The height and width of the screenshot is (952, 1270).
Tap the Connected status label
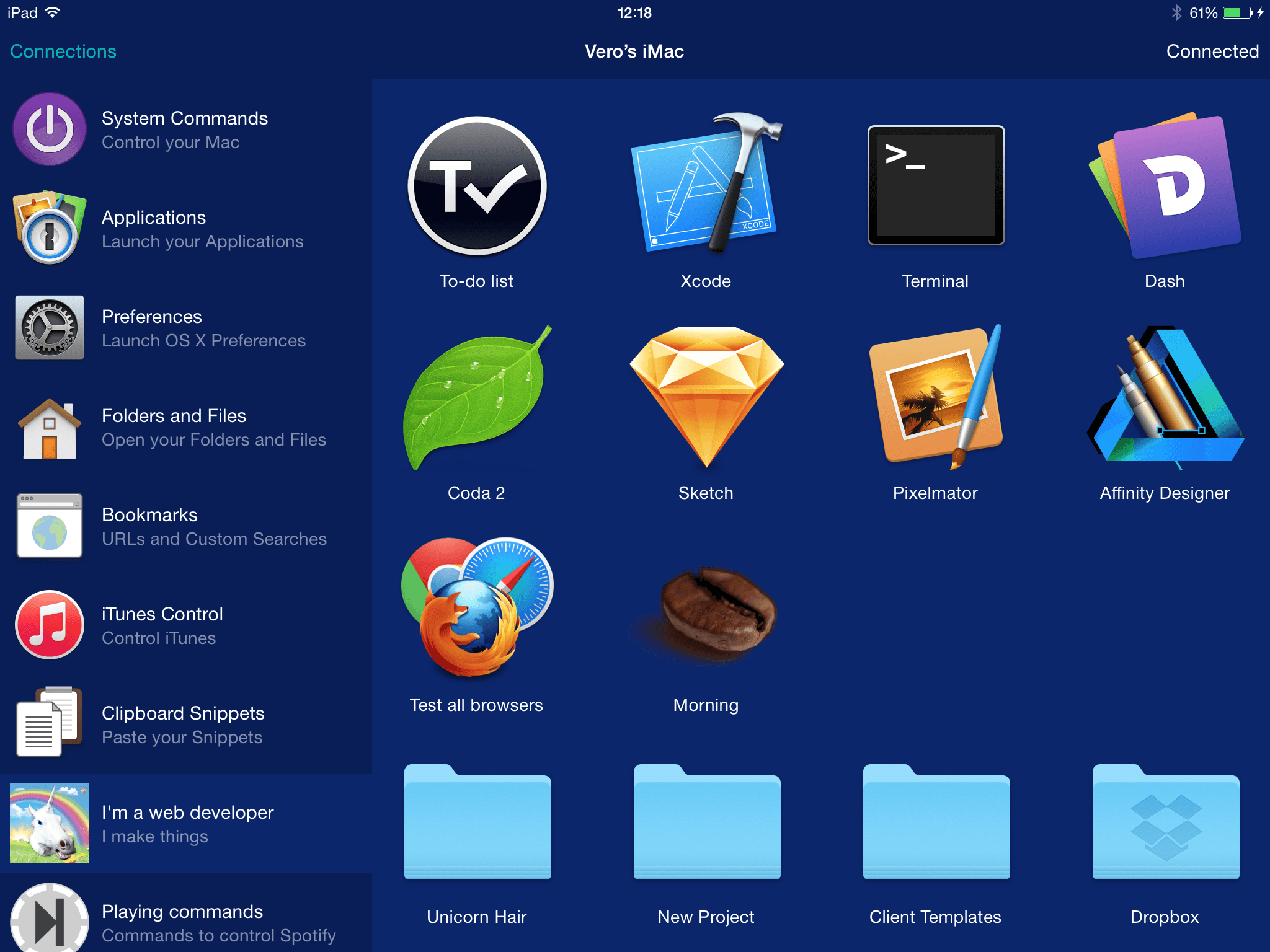(1212, 51)
